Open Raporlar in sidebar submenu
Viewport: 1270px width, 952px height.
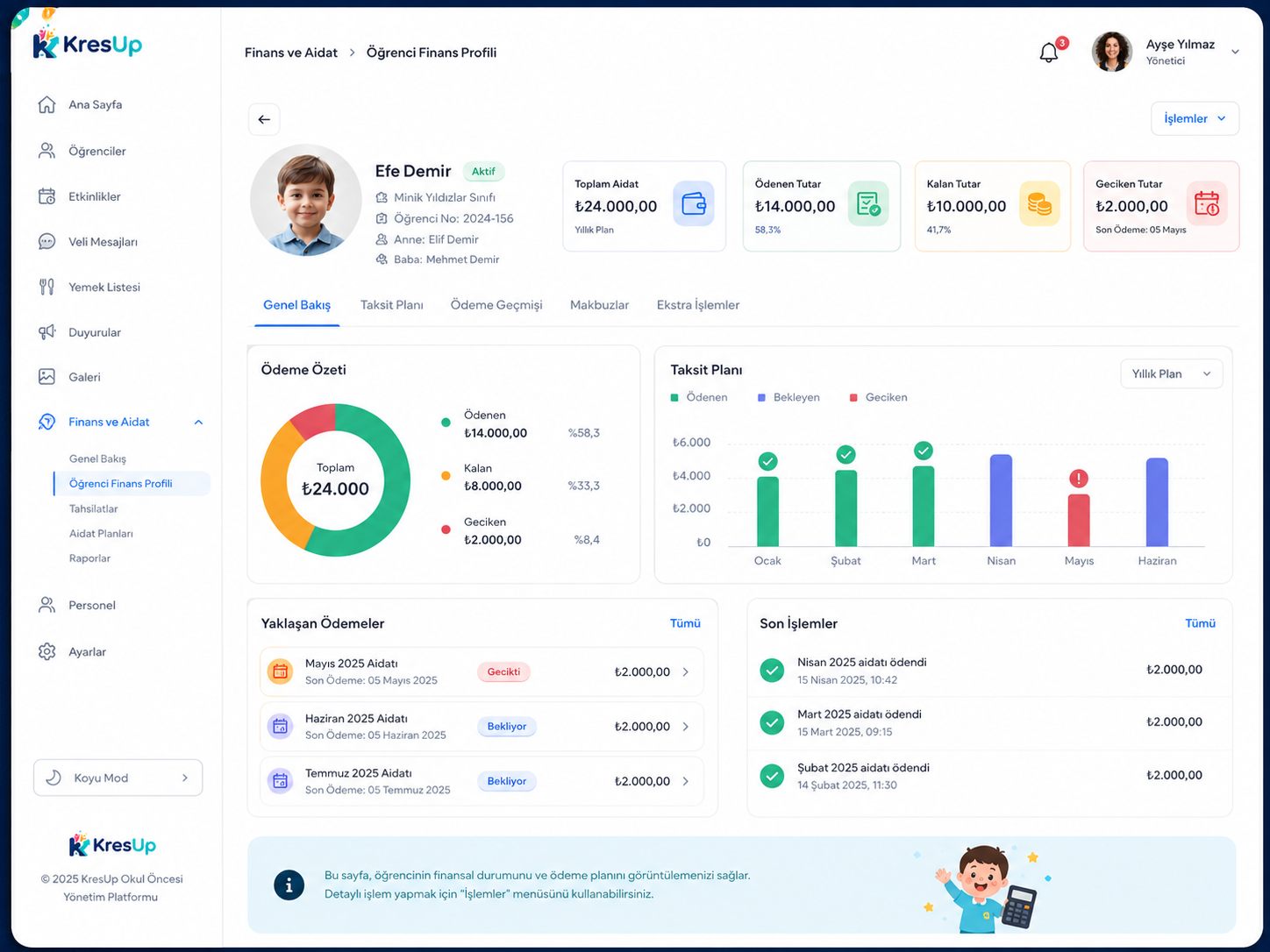89,558
